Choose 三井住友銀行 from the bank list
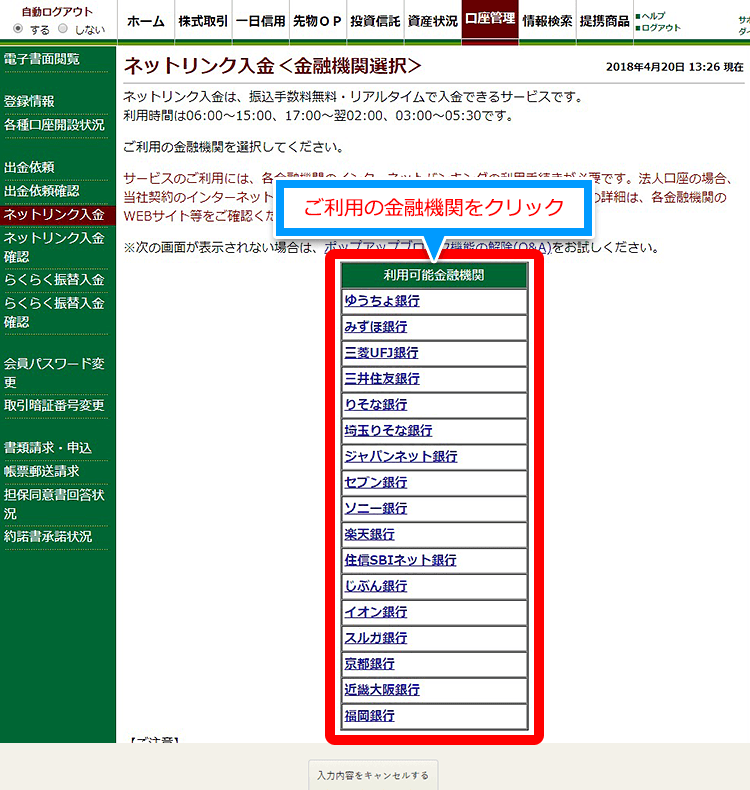Viewport: 750px width, 790px height. click(x=382, y=378)
